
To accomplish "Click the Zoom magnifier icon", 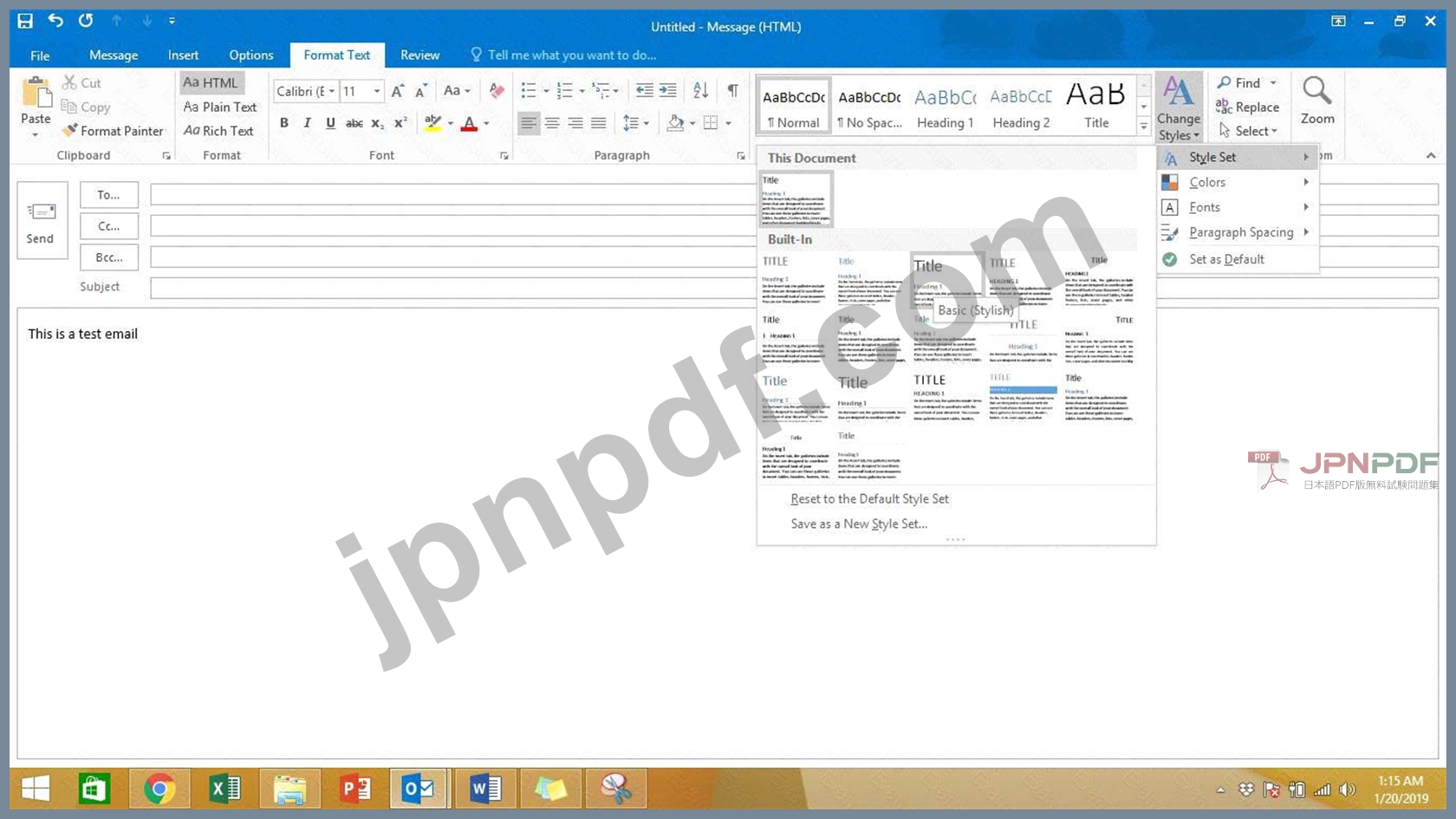I will pos(1316,92).
